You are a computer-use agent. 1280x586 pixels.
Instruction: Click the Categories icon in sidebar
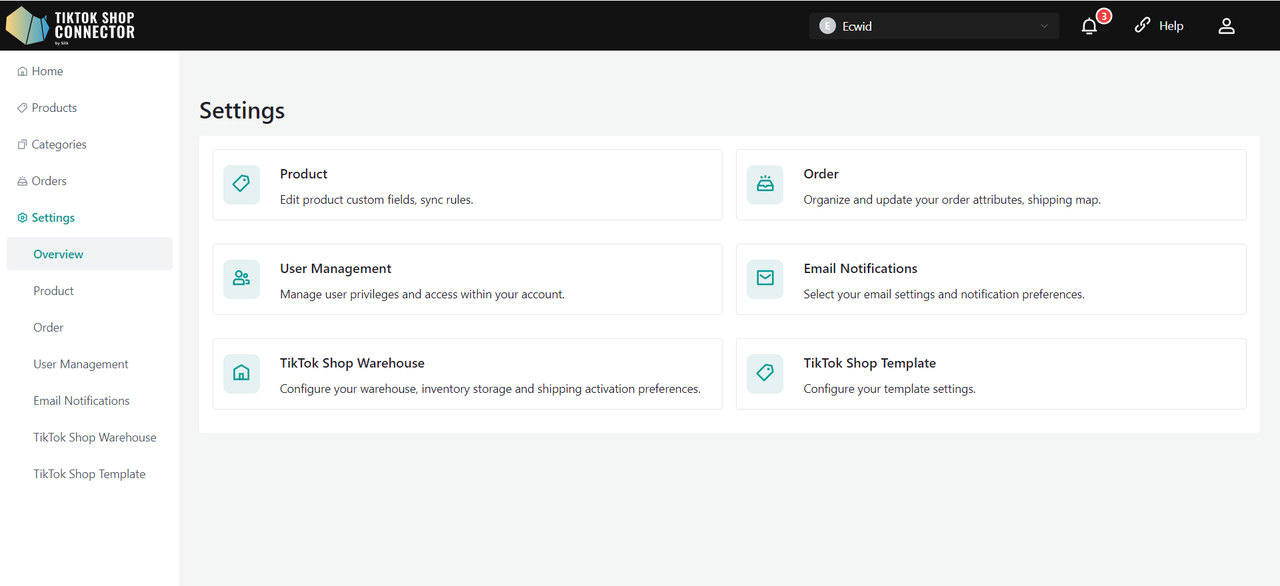pyautogui.click(x=23, y=145)
